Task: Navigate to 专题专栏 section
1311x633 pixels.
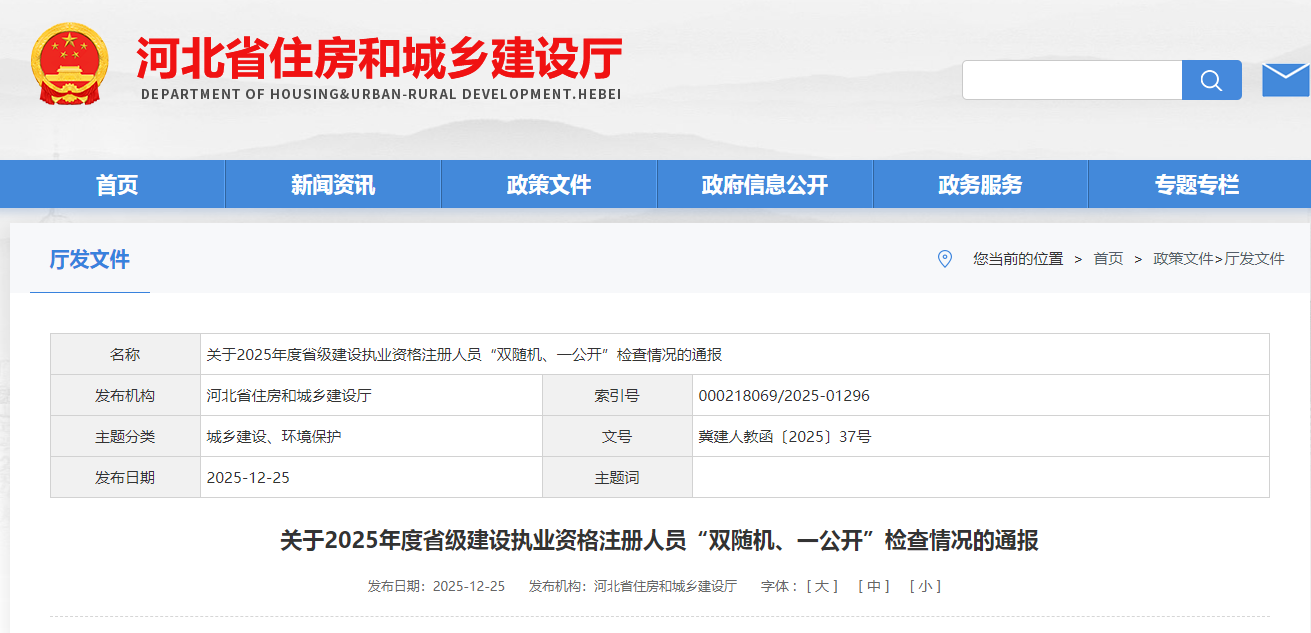Action: click(1197, 185)
